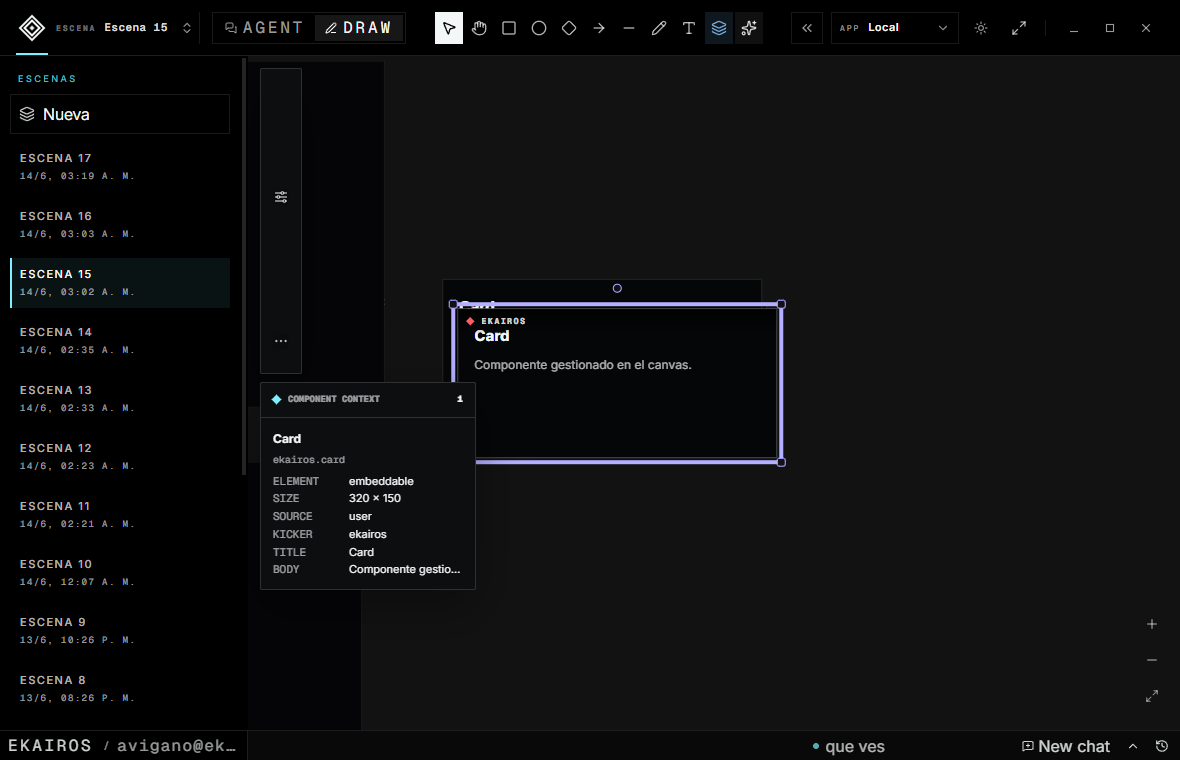The height and width of the screenshot is (760, 1180).
Task: Click the SIZE value 320 × 150
Action: tap(375, 498)
